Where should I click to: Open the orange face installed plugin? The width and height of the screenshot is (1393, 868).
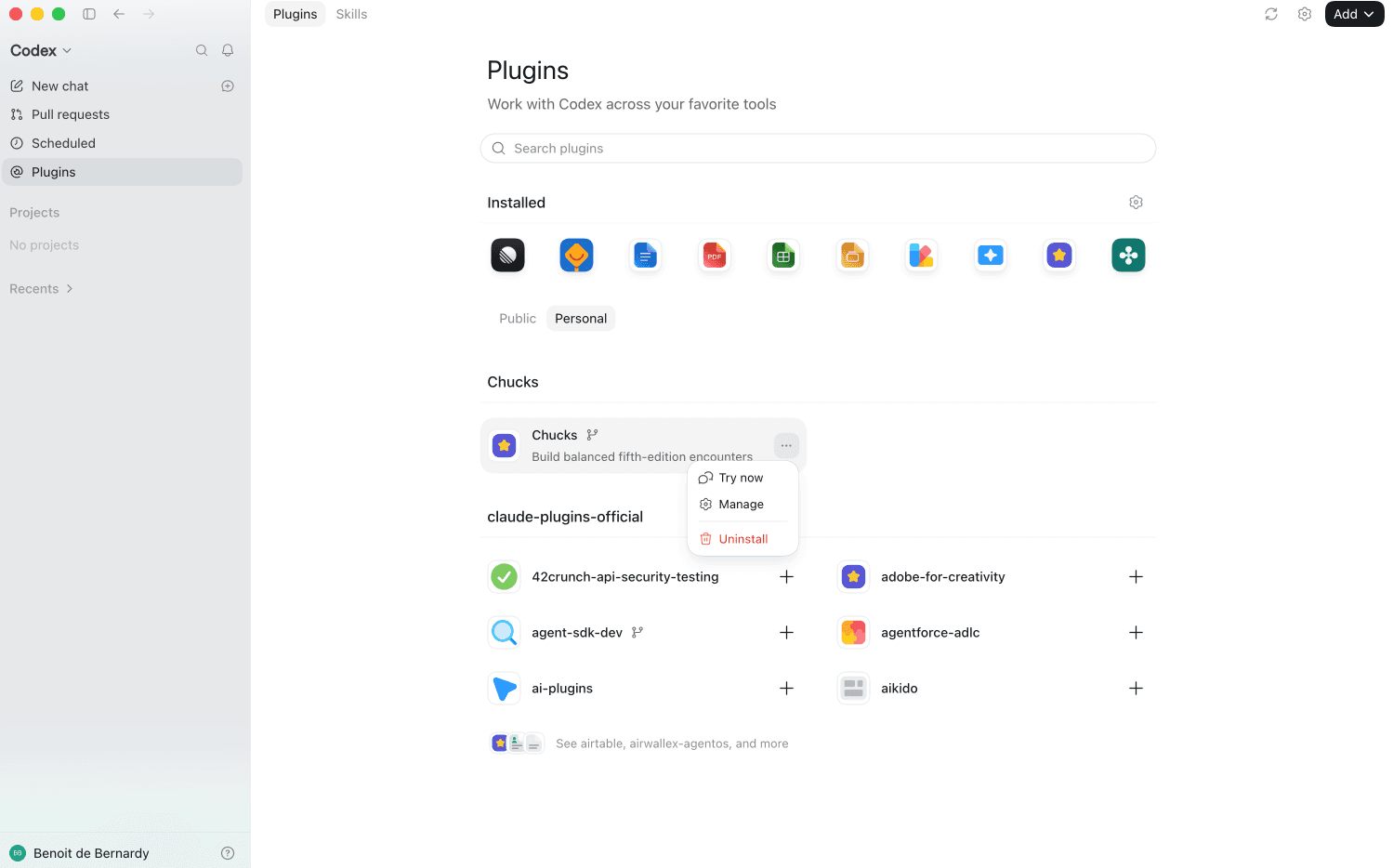(576, 256)
